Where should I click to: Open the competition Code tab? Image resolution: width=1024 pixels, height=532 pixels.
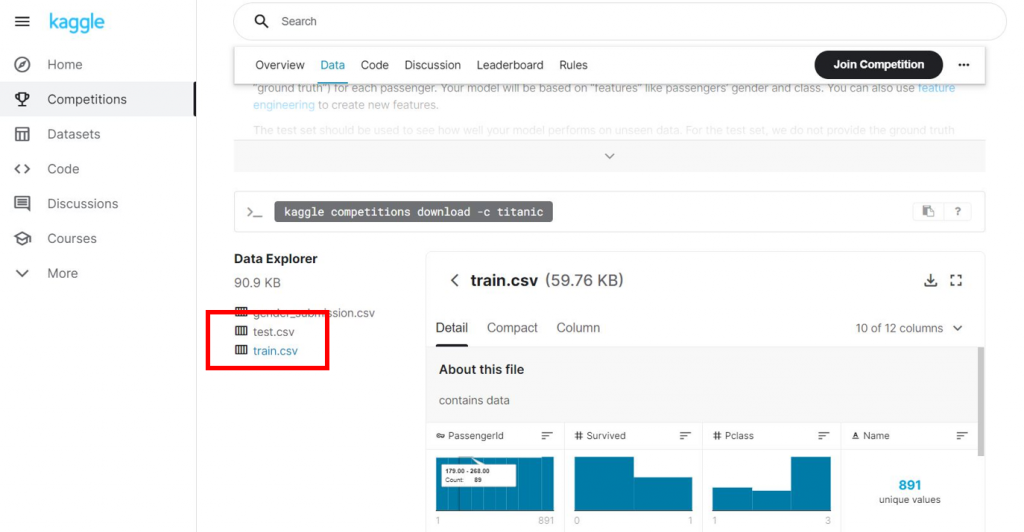click(x=375, y=65)
